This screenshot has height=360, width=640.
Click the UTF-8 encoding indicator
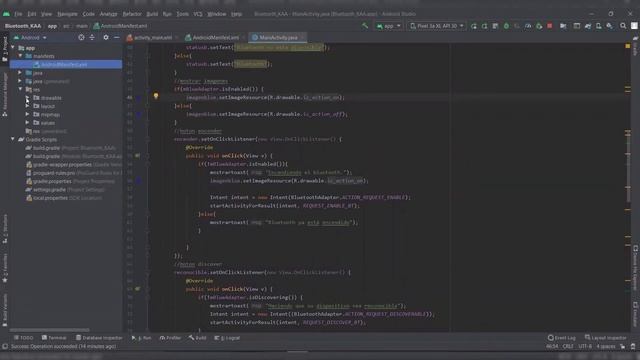click(584, 347)
